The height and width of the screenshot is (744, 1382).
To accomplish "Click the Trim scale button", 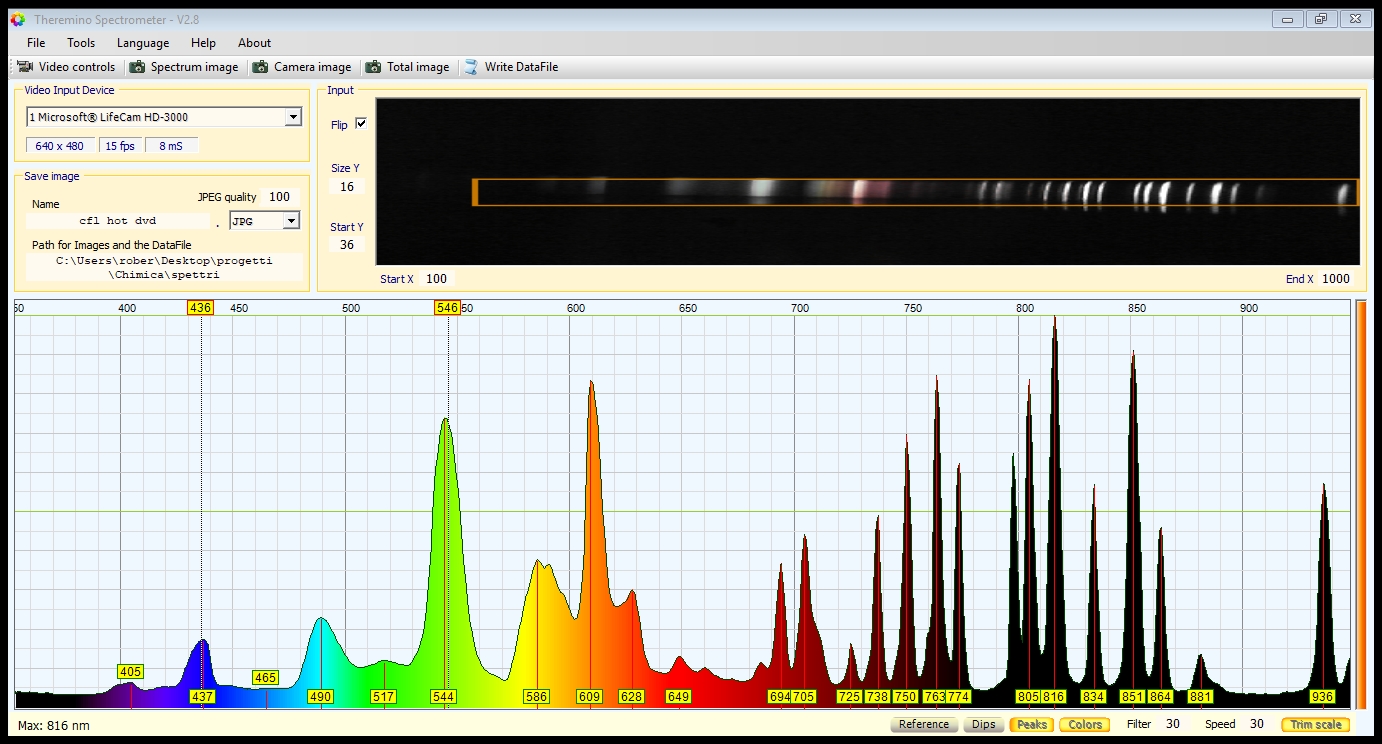I will pos(1315,724).
